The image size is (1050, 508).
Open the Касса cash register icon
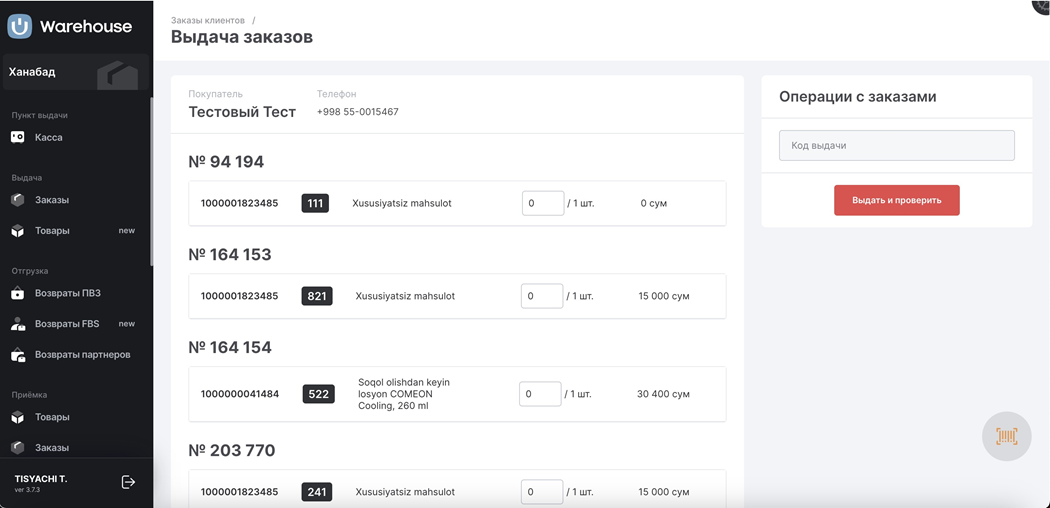tap(18, 137)
